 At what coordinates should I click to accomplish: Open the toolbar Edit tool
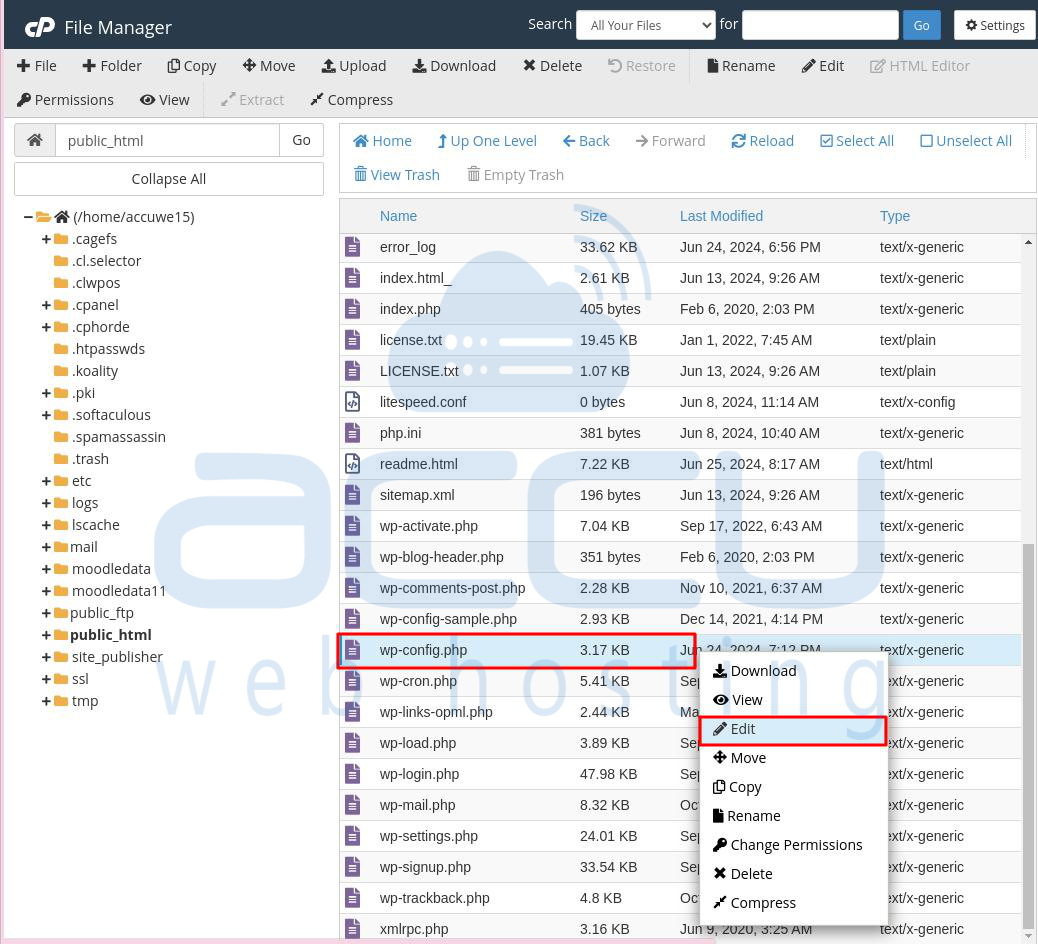pos(822,66)
